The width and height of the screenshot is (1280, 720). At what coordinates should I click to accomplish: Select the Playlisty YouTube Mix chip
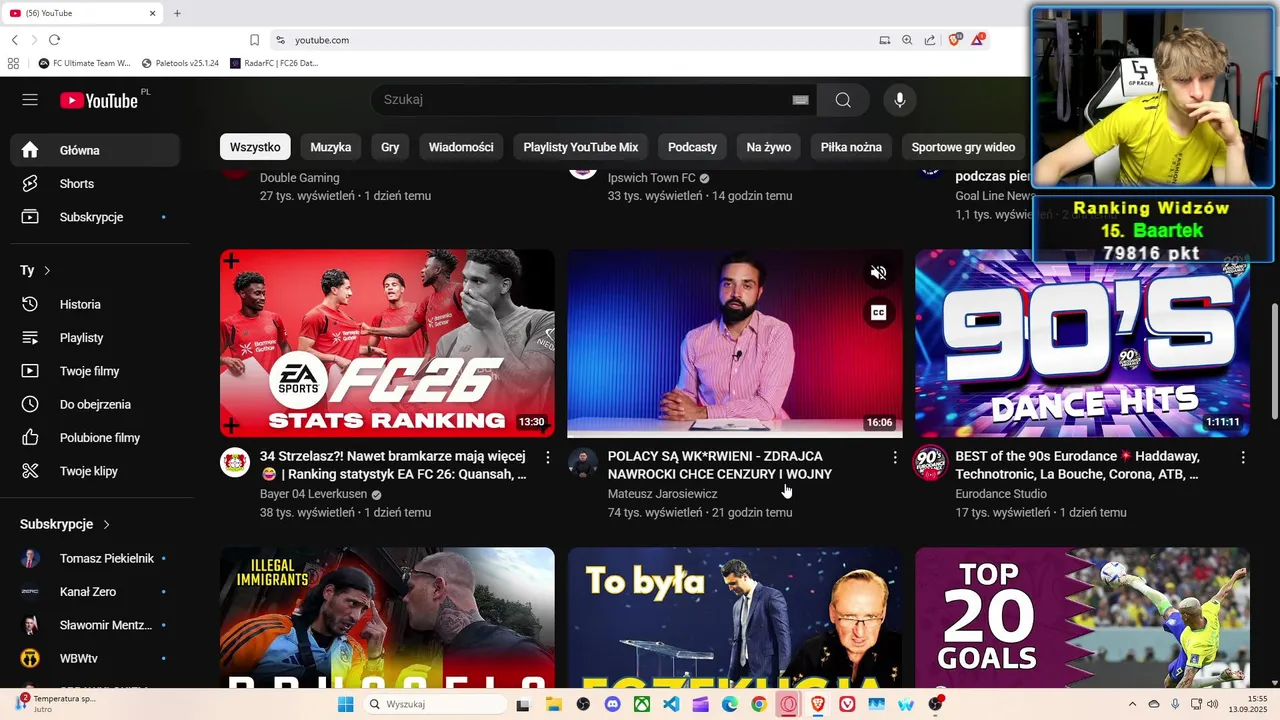(x=581, y=147)
